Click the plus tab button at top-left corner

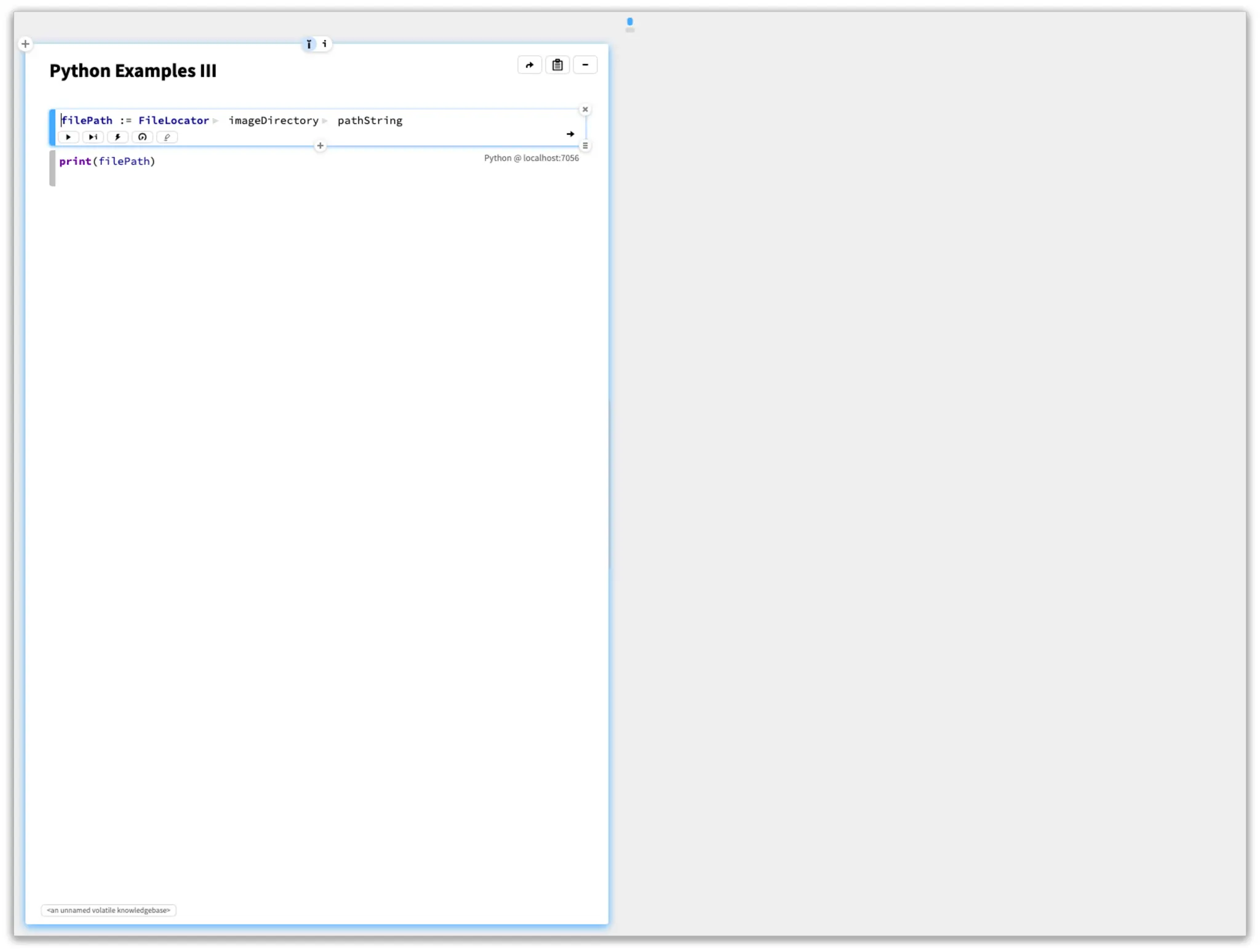pyautogui.click(x=25, y=44)
